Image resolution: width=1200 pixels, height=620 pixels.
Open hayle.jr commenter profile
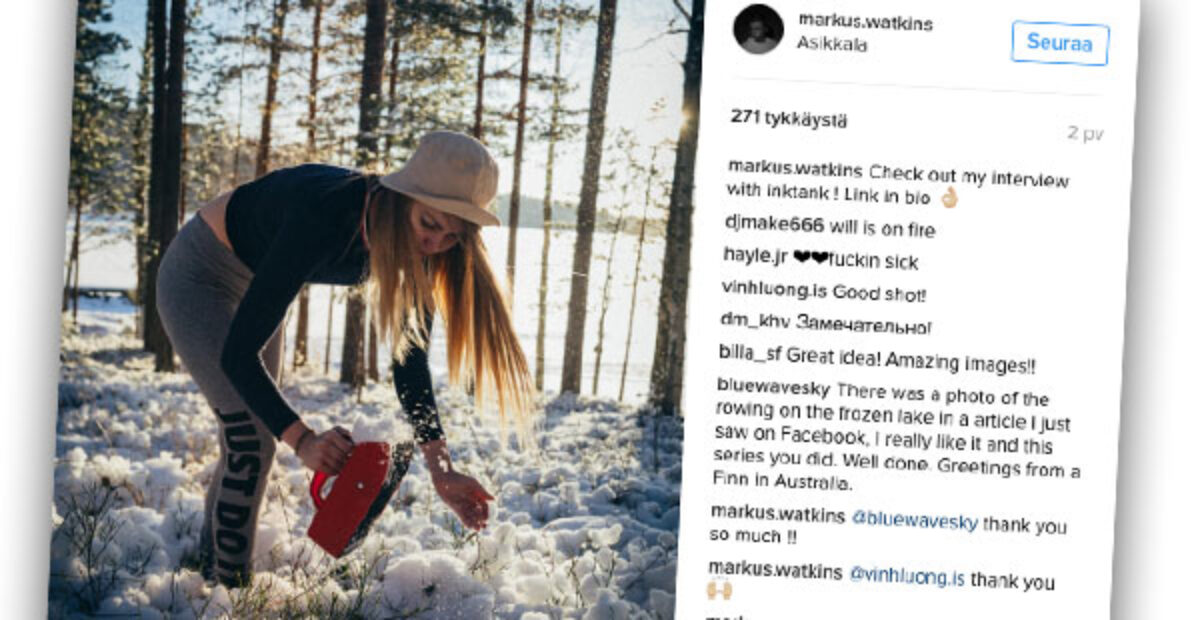(756, 257)
